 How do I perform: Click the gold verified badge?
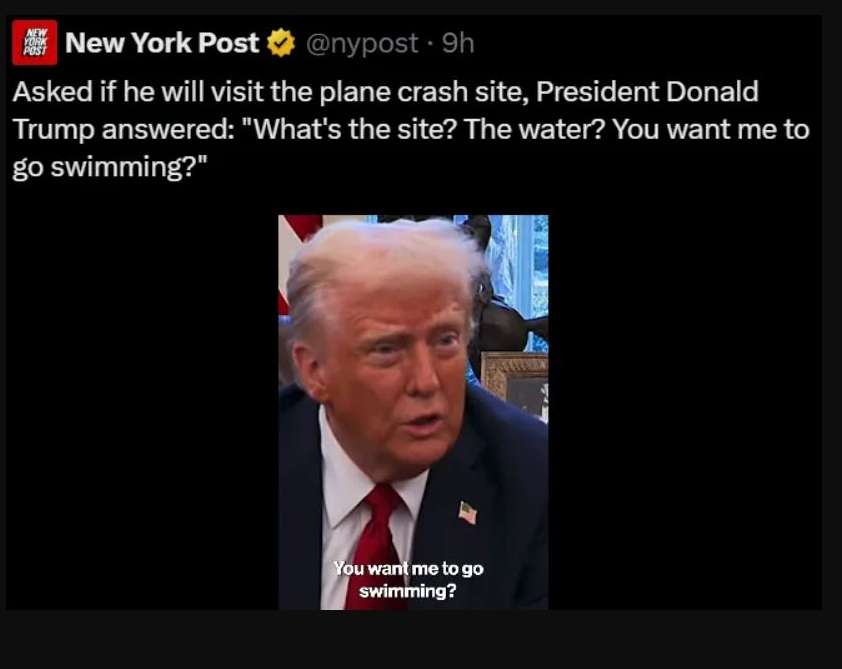coord(281,43)
